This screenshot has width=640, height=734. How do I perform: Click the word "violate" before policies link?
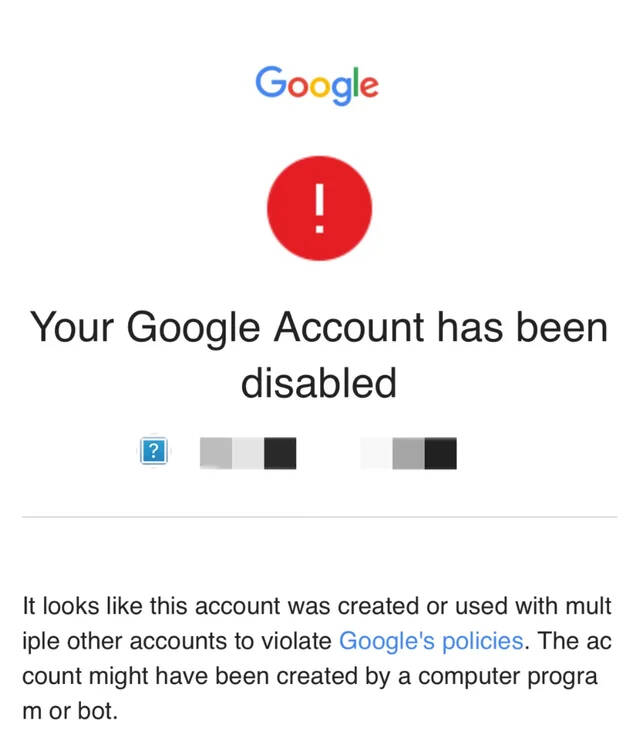(305, 640)
